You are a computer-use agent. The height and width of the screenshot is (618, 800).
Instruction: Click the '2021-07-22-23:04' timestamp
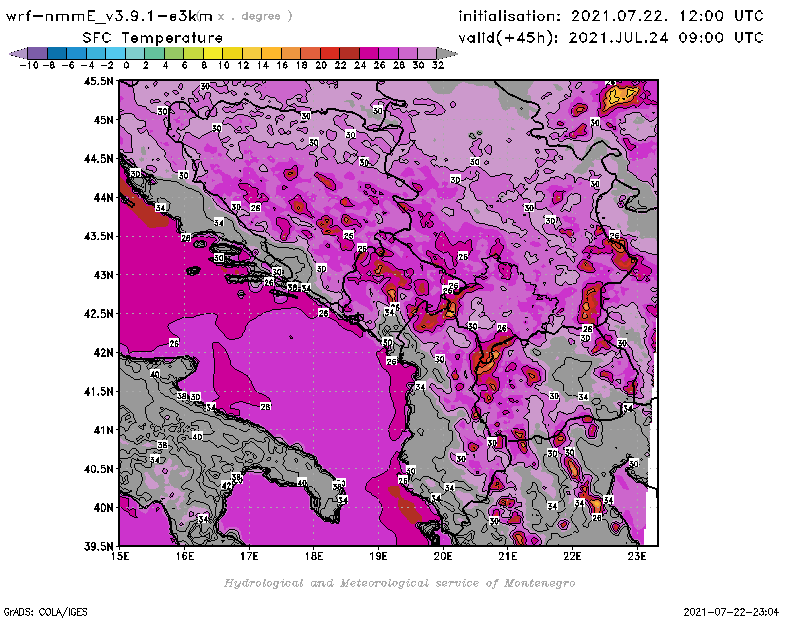[x=731, y=612]
